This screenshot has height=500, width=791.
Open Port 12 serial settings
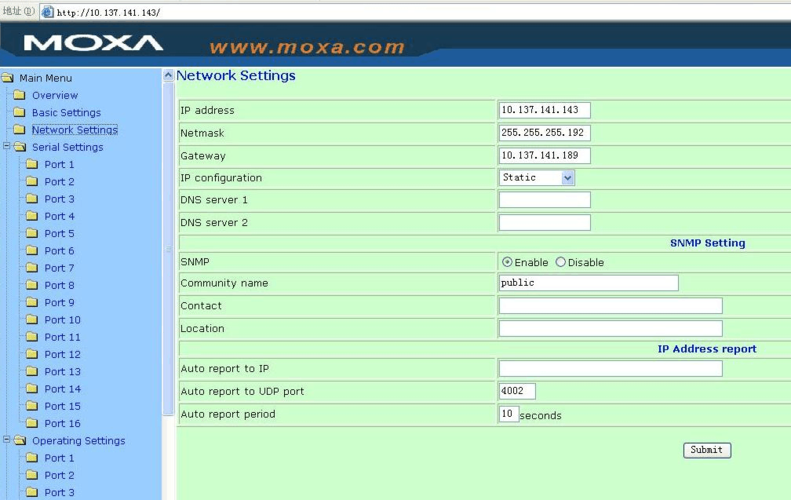[63, 354]
